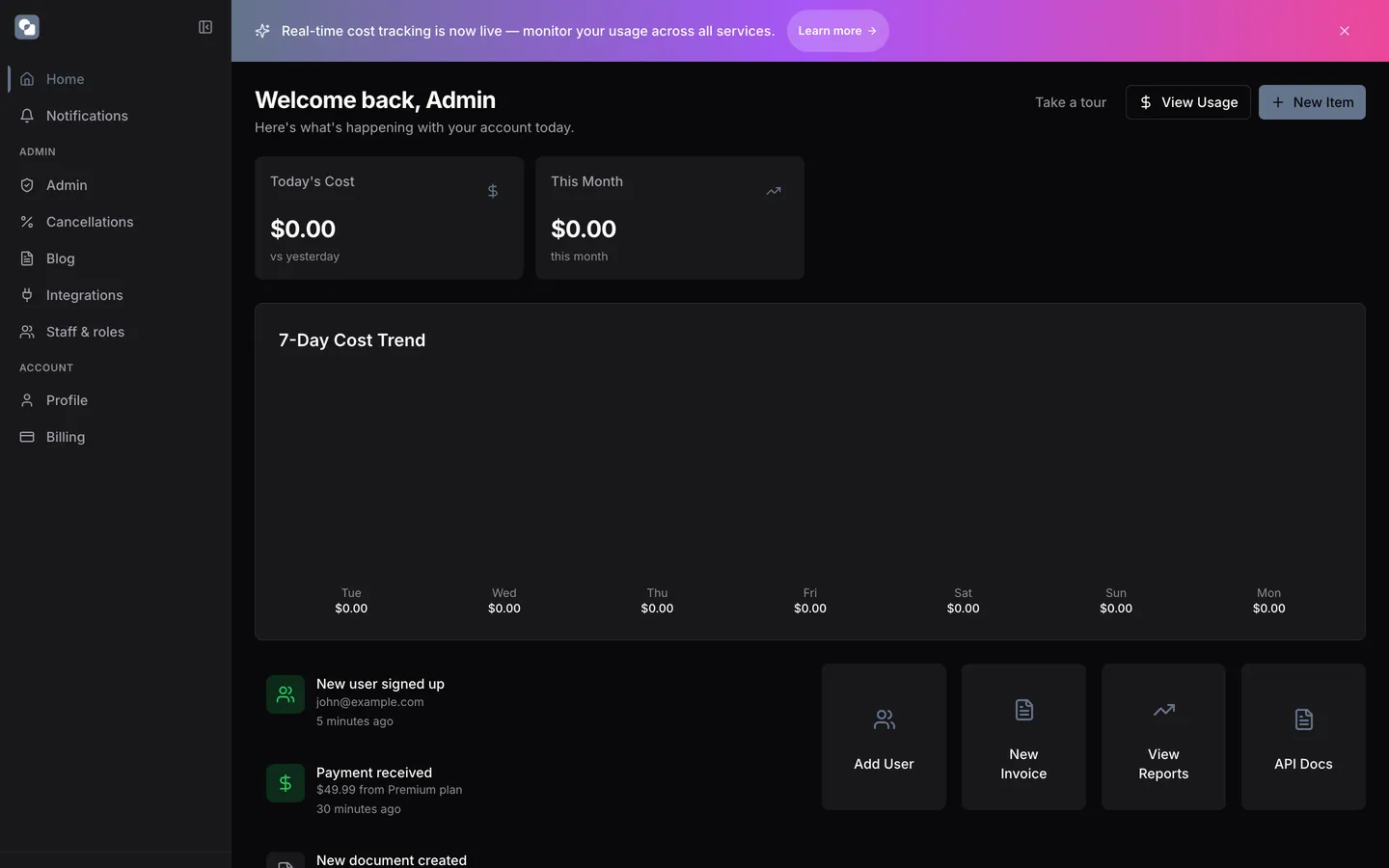1389x868 pixels.
Task: Click the app logo in the sidebar
Action: 27,27
